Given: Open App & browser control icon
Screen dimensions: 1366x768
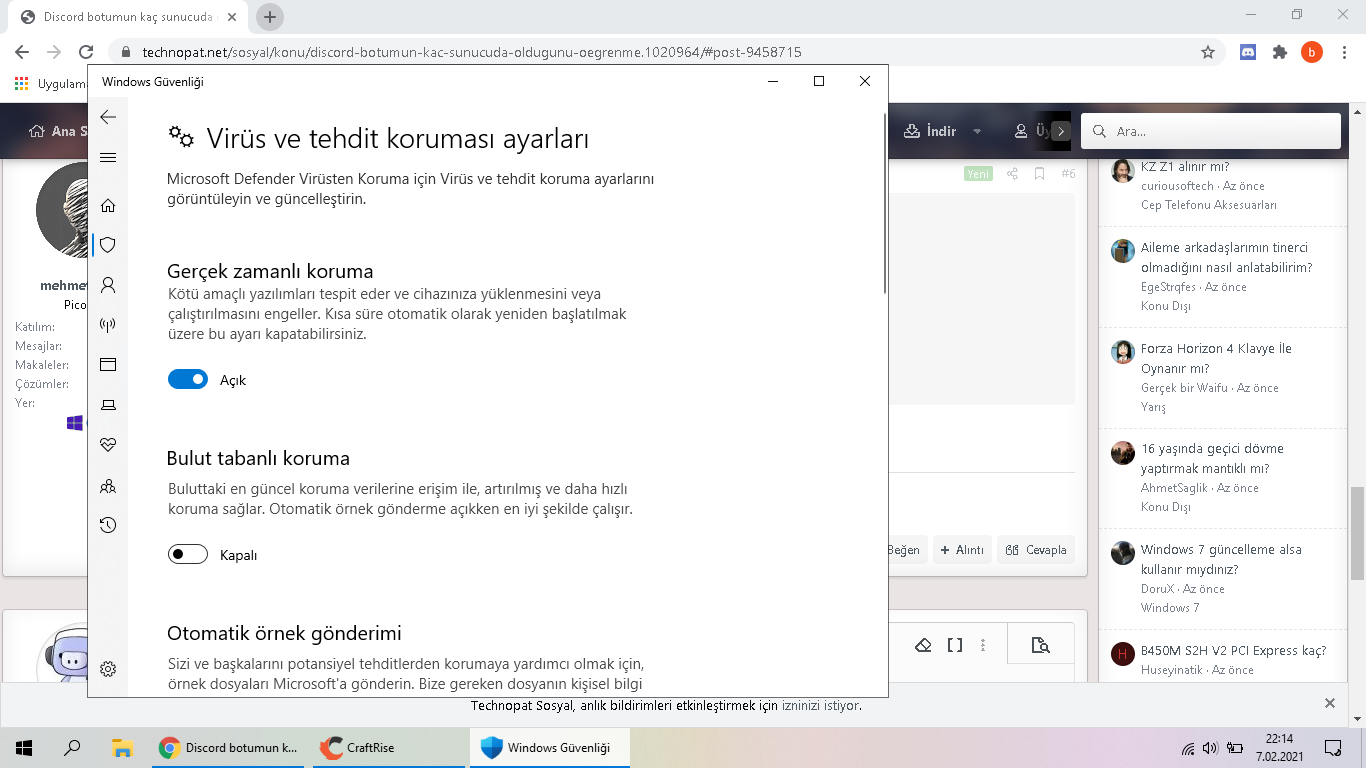Looking at the screenshot, I should pyautogui.click(x=108, y=365).
